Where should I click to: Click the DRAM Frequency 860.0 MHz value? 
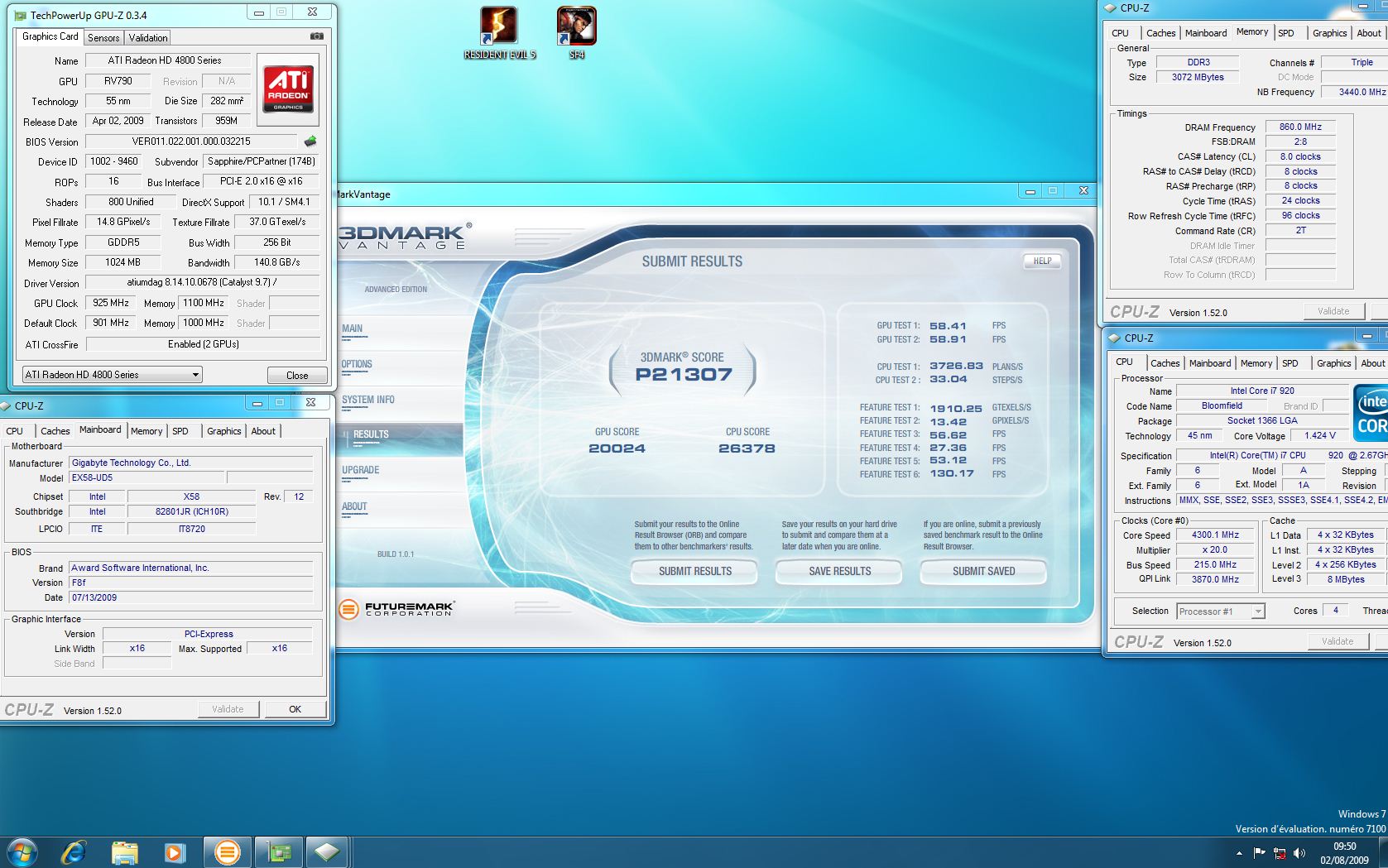pyautogui.click(x=1300, y=127)
